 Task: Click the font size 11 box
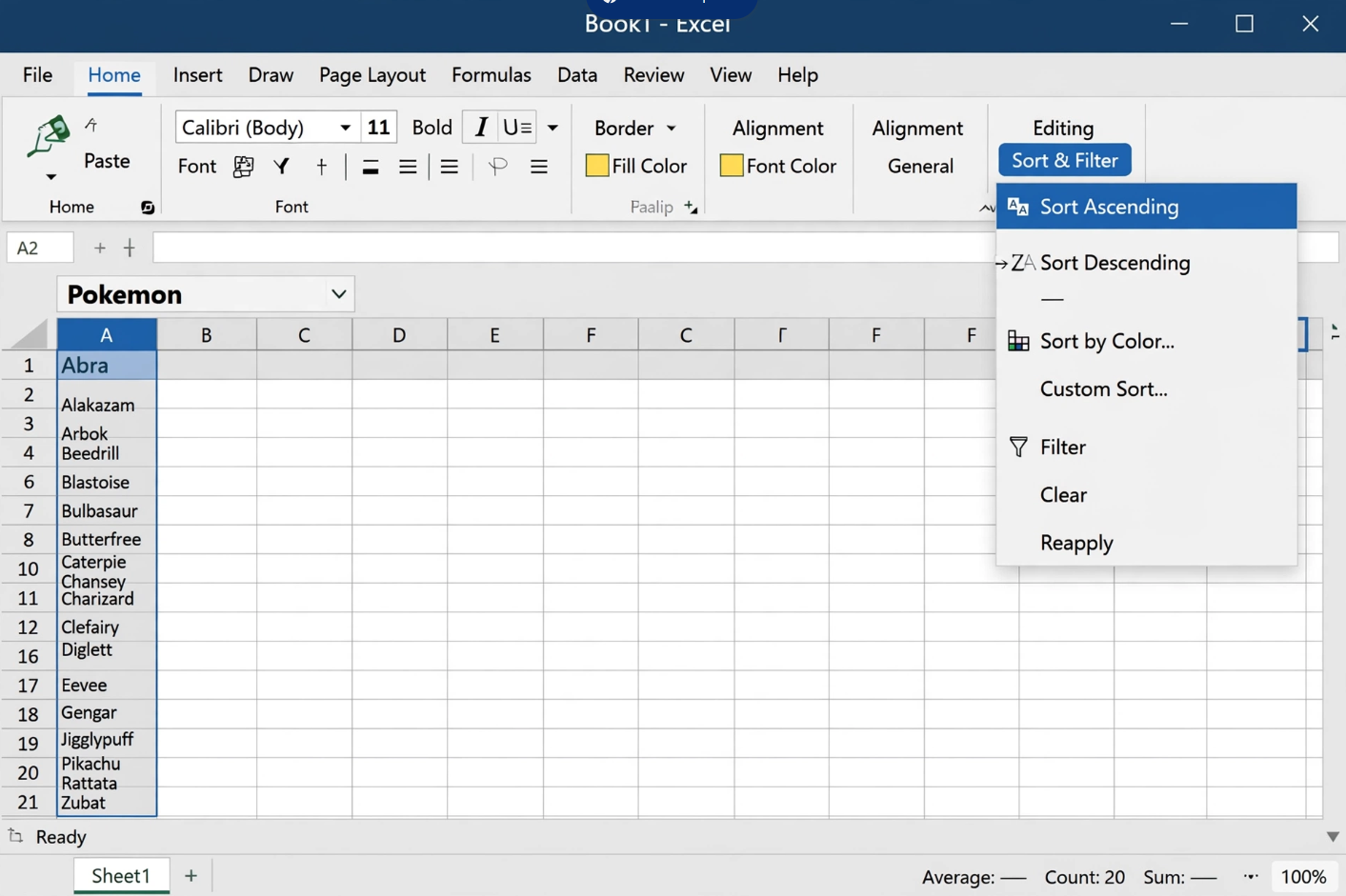click(378, 128)
